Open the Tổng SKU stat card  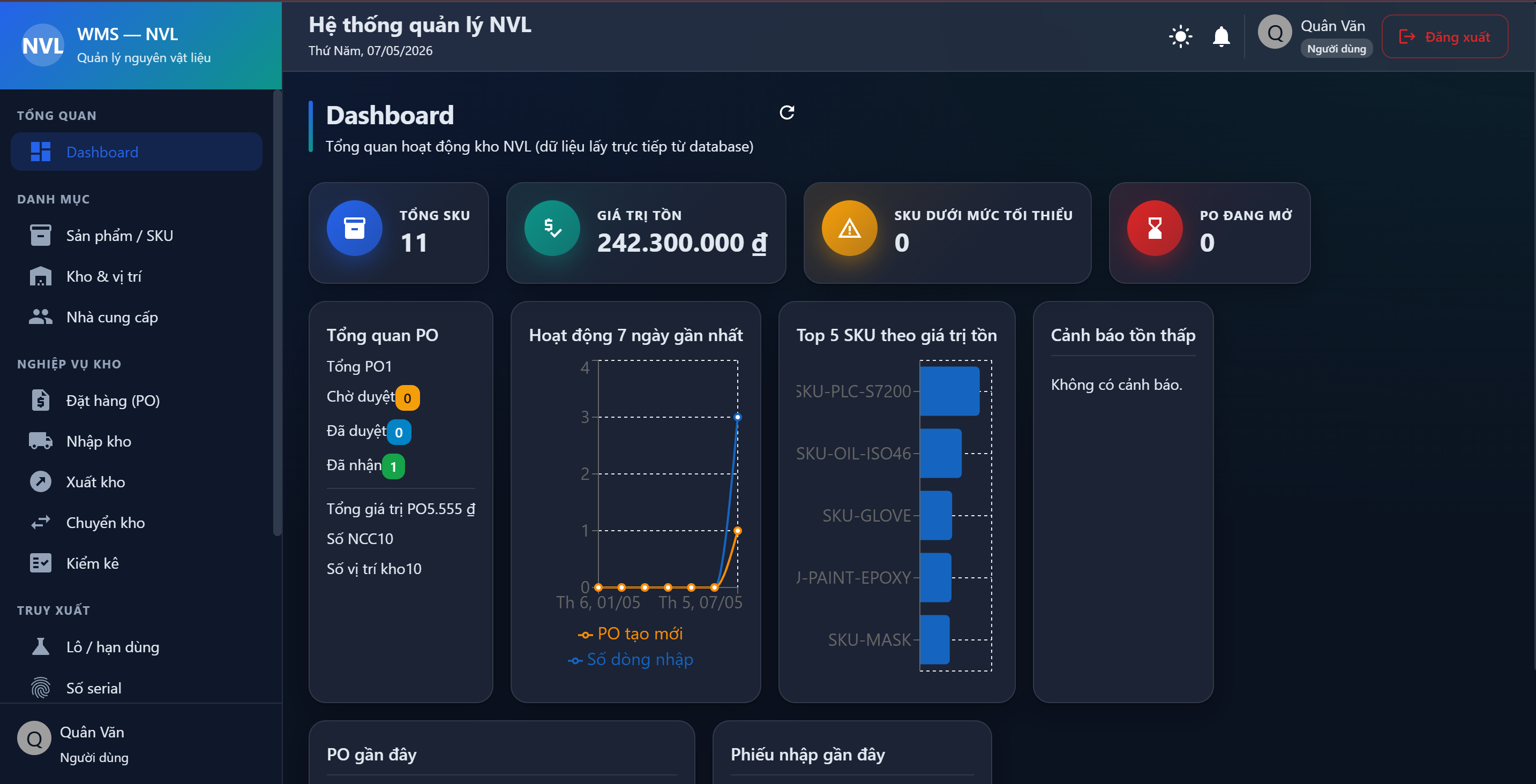(x=398, y=232)
